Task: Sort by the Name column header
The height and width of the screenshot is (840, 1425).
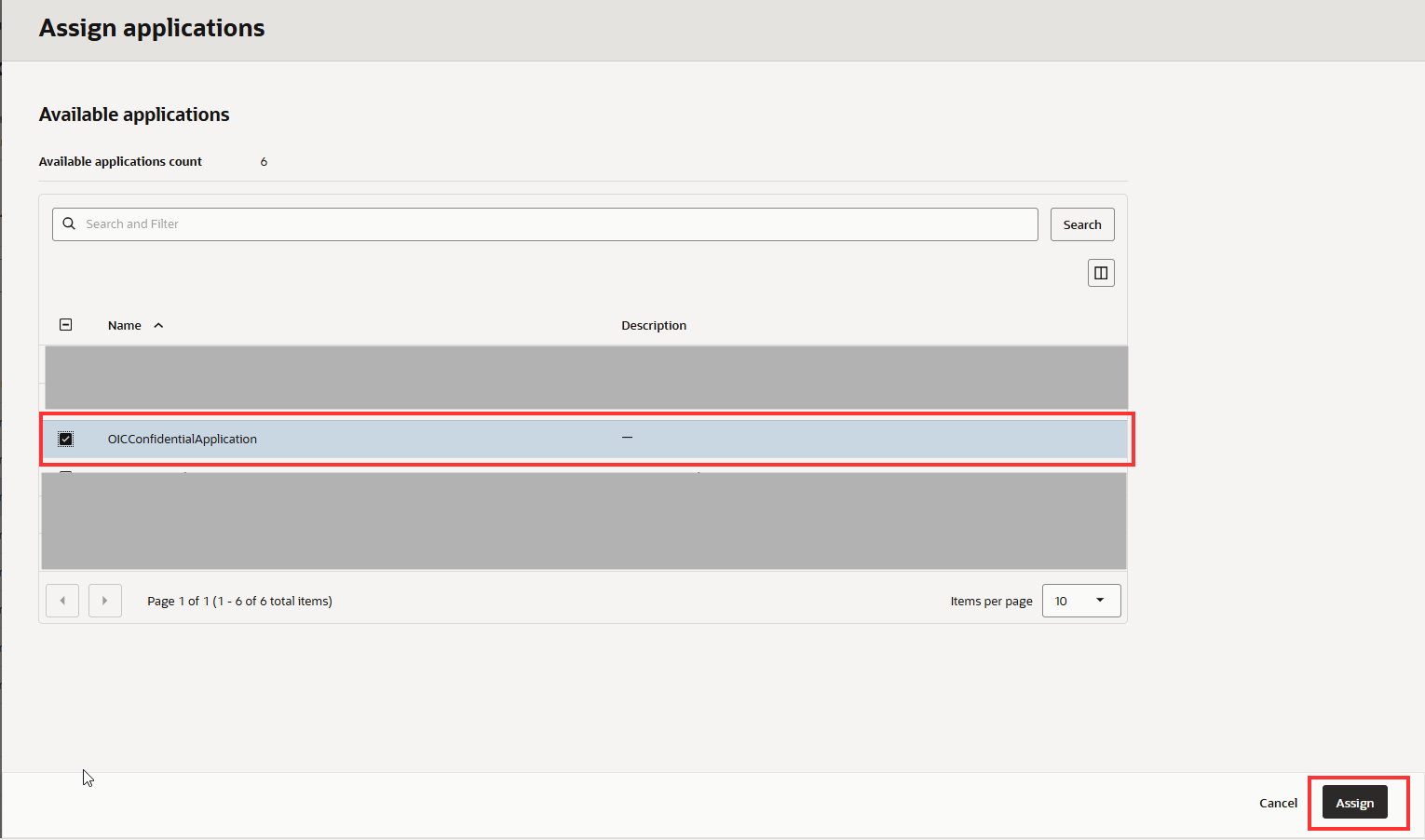Action: [x=125, y=325]
